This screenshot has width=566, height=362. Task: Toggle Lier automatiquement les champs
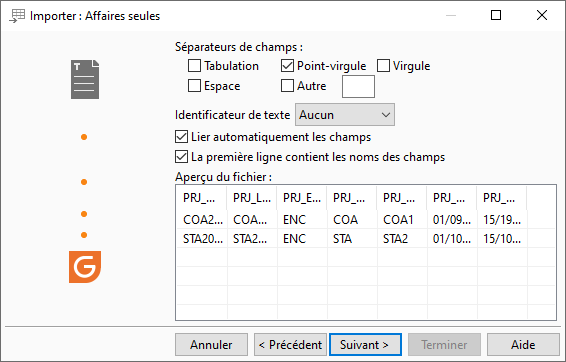181,137
